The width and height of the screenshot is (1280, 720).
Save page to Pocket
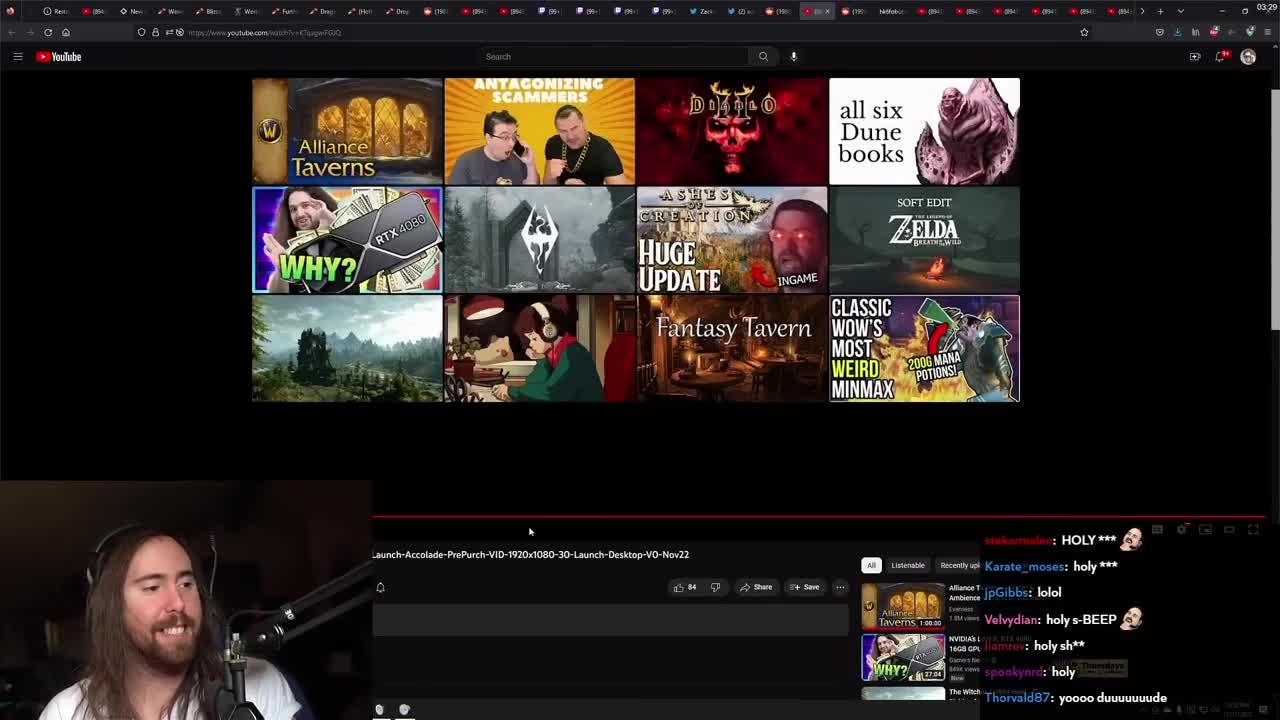click(x=1160, y=32)
